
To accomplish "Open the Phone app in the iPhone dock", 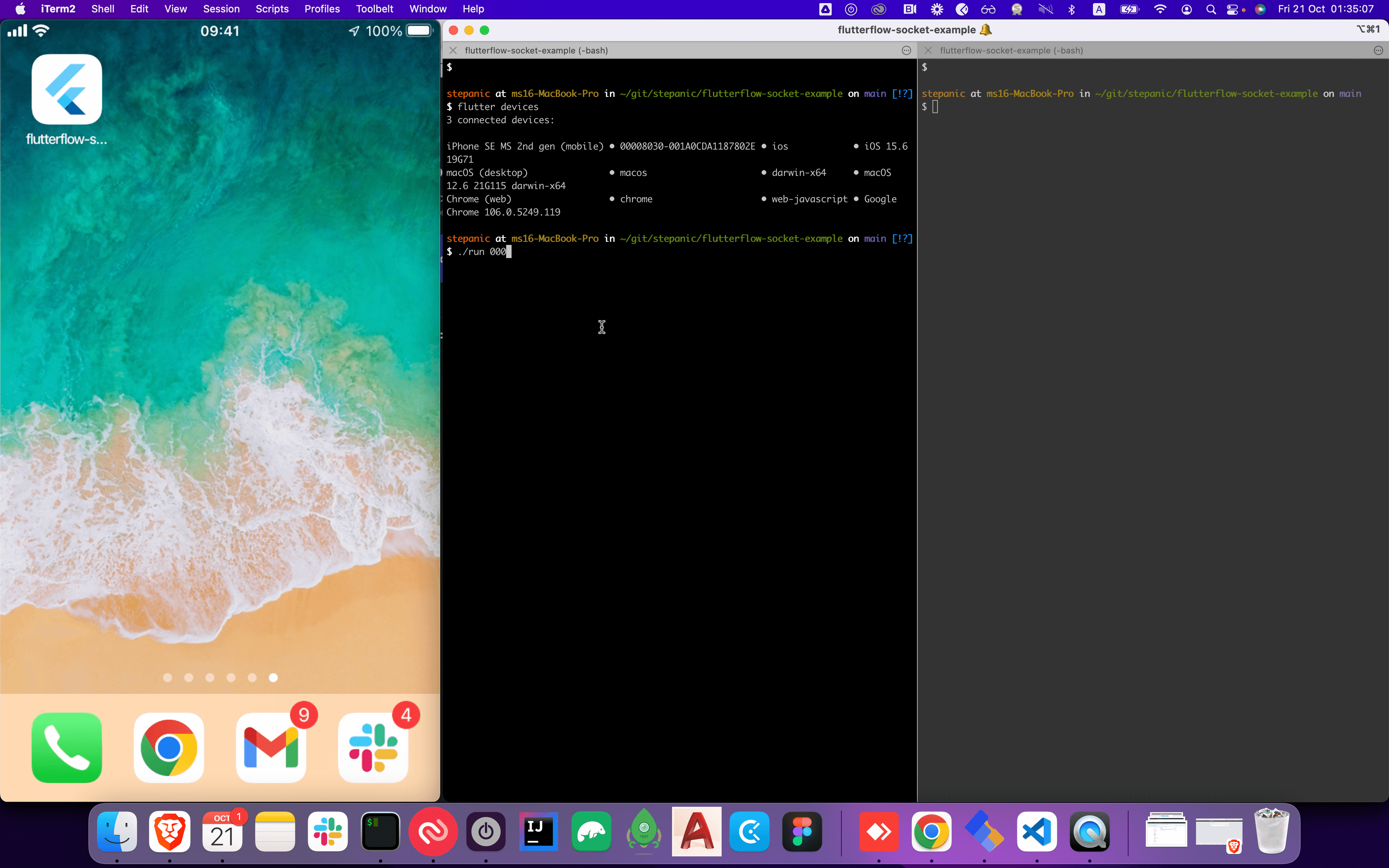I will (67, 747).
